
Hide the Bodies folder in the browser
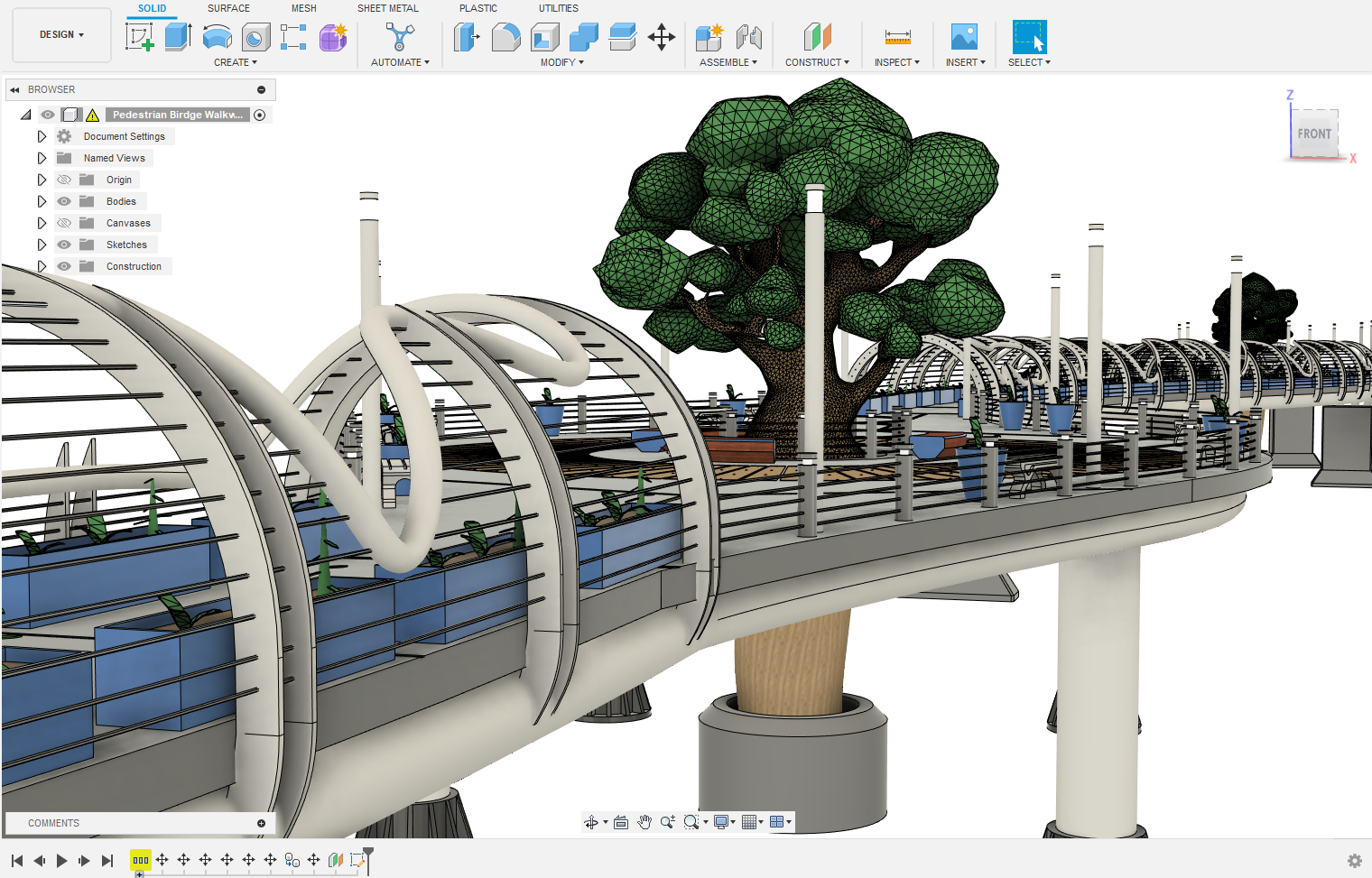tap(63, 200)
